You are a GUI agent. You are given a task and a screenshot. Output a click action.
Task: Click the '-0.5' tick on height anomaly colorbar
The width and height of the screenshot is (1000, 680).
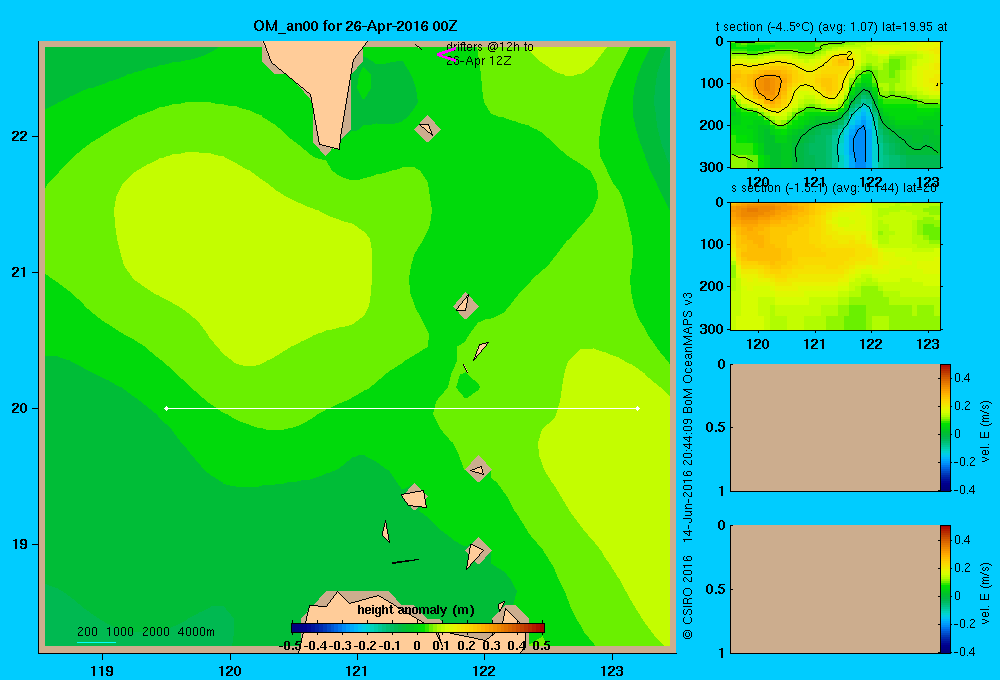[x=291, y=646]
